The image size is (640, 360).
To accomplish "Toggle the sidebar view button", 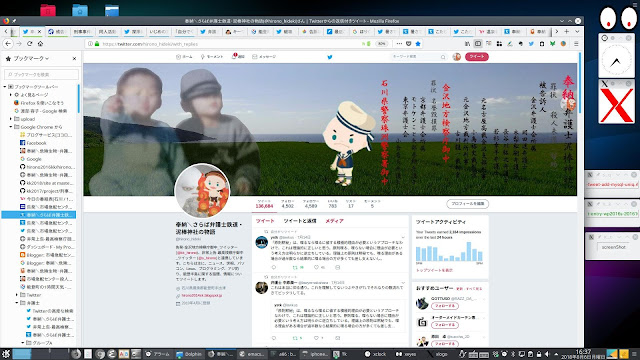I will coord(478,44).
